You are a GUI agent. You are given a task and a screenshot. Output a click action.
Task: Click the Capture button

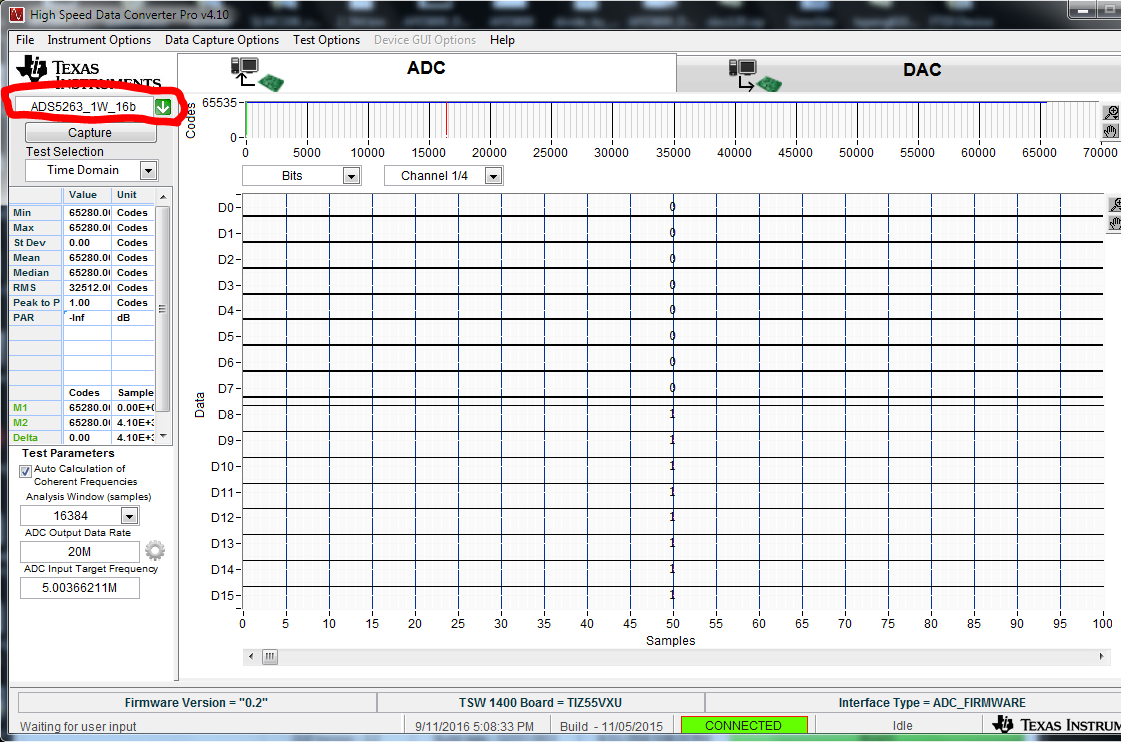(90, 133)
